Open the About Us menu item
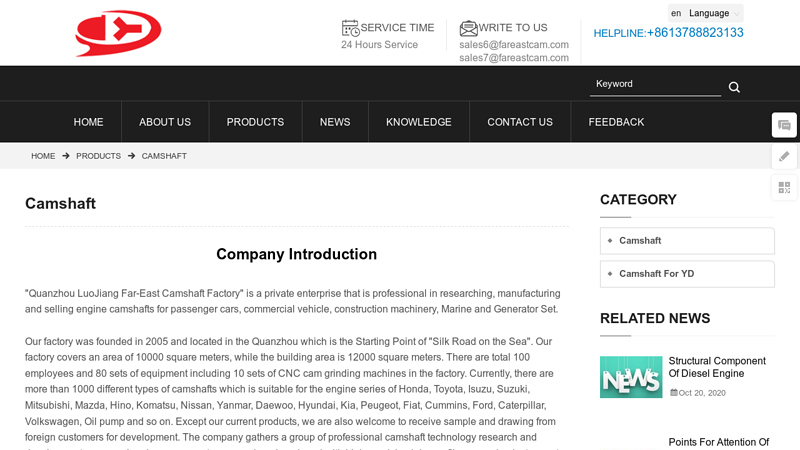 coord(165,122)
